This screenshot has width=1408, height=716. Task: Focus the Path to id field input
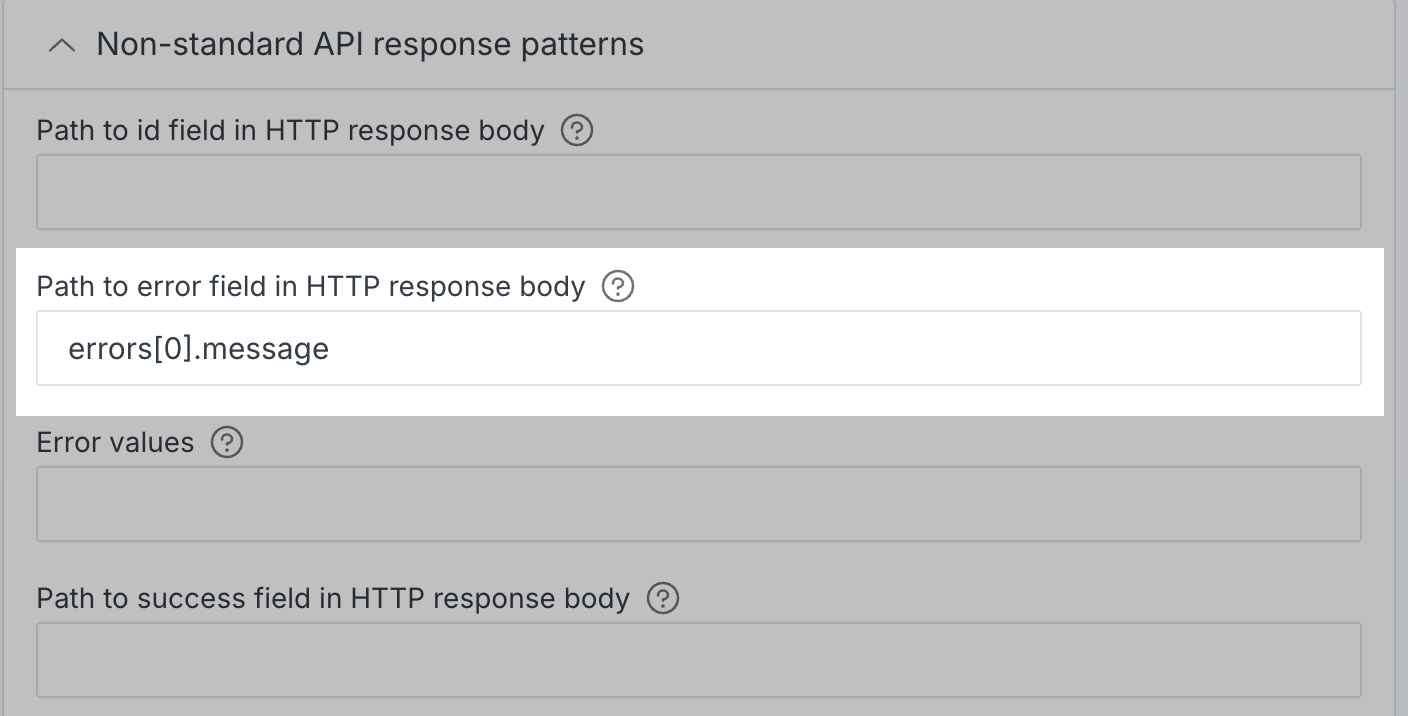click(699, 192)
